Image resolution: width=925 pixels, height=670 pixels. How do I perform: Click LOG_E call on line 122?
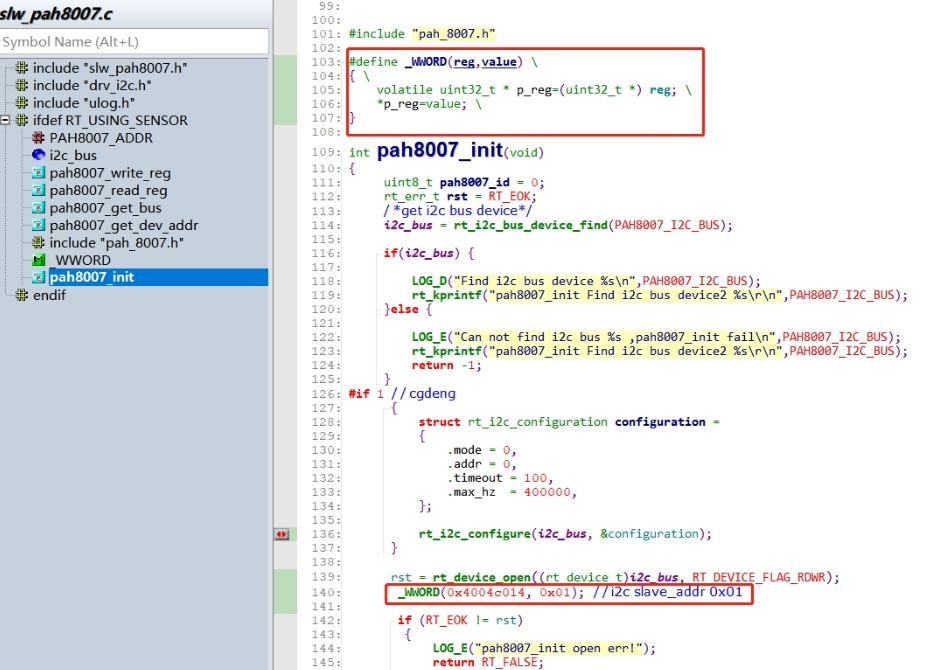point(429,337)
